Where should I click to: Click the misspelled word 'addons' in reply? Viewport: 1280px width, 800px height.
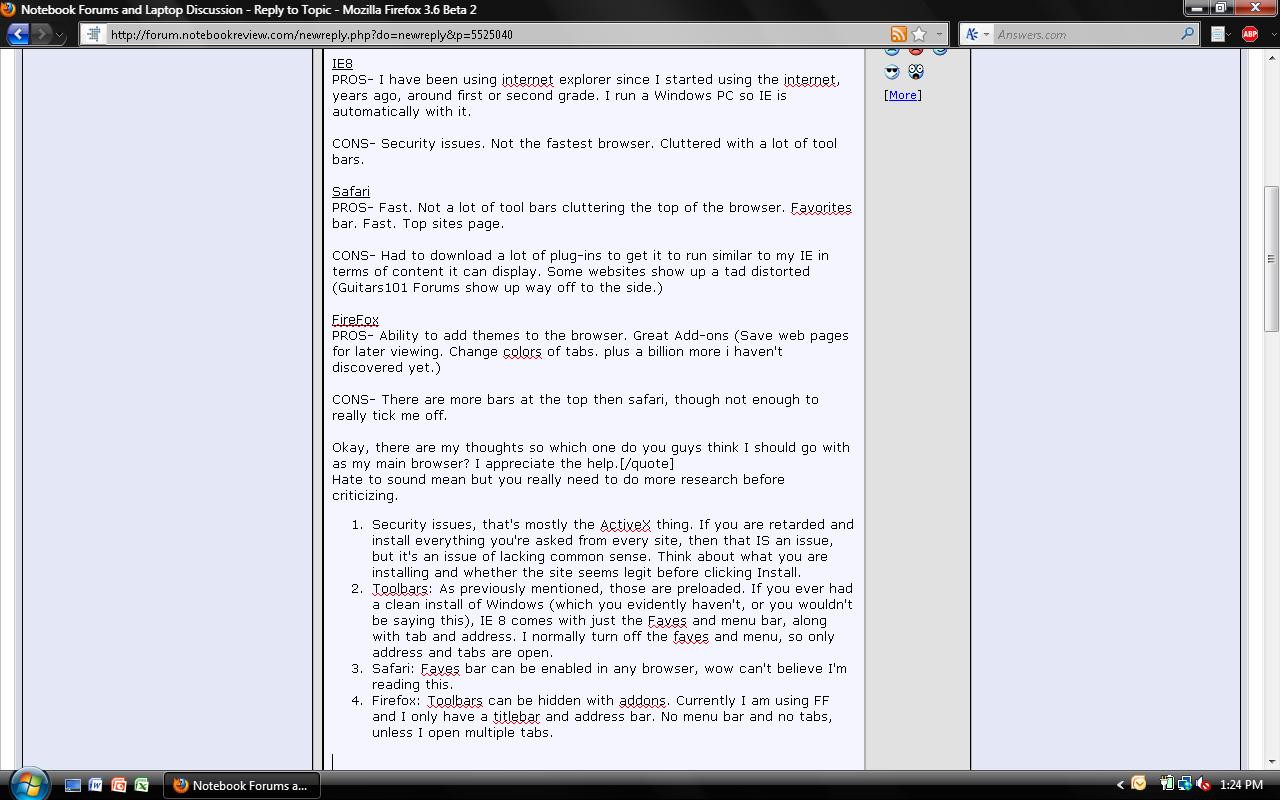pyautogui.click(x=642, y=700)
